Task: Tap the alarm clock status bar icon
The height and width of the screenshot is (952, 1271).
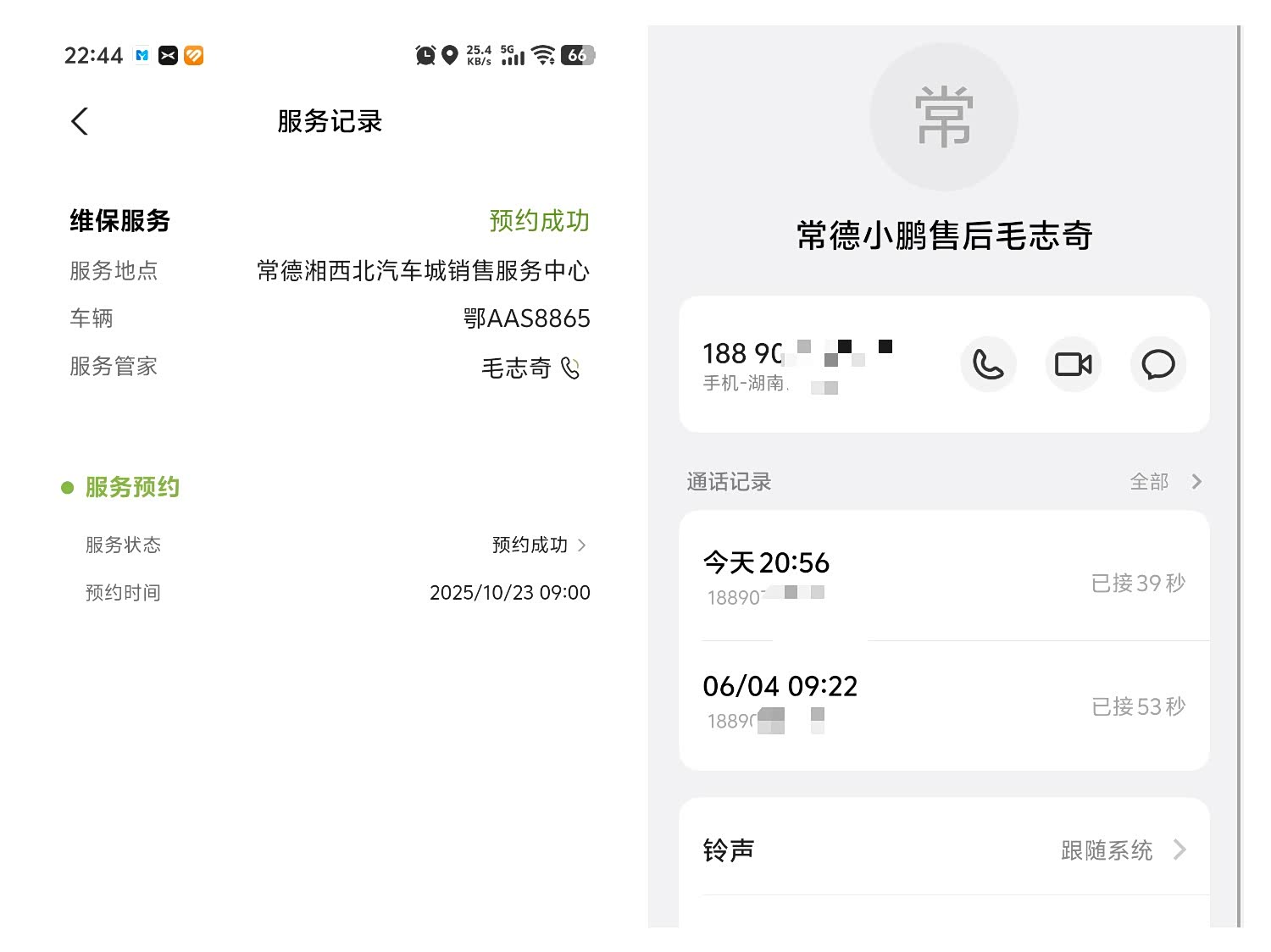Action: 425,55
